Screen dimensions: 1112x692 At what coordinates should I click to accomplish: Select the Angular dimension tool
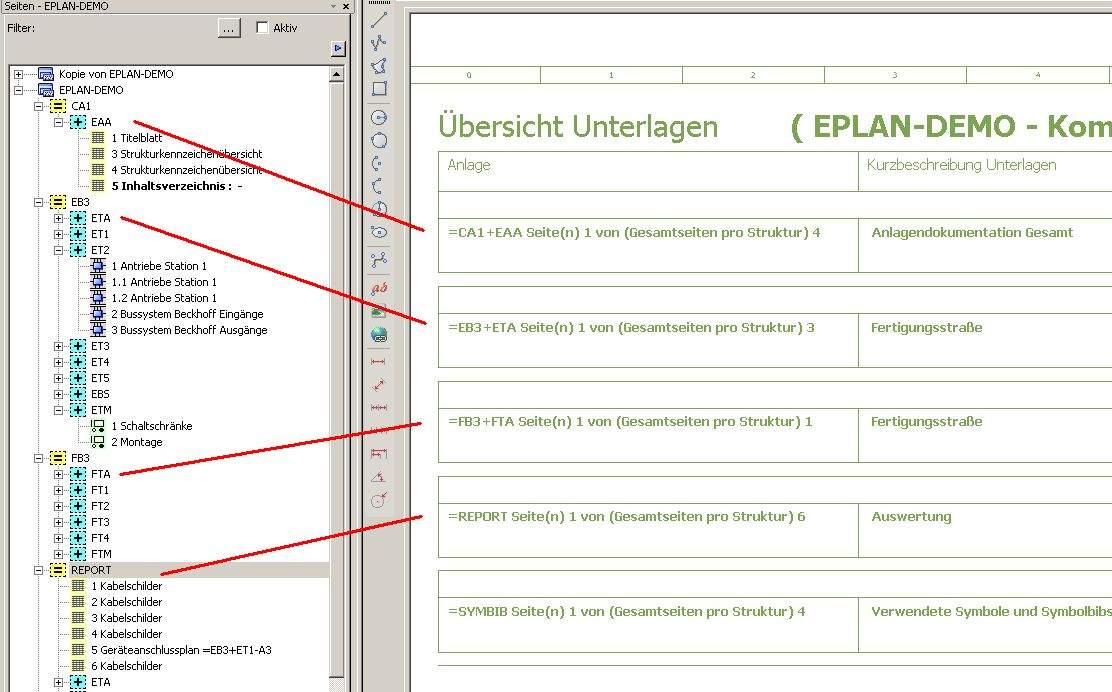click(x=379, y=476)
